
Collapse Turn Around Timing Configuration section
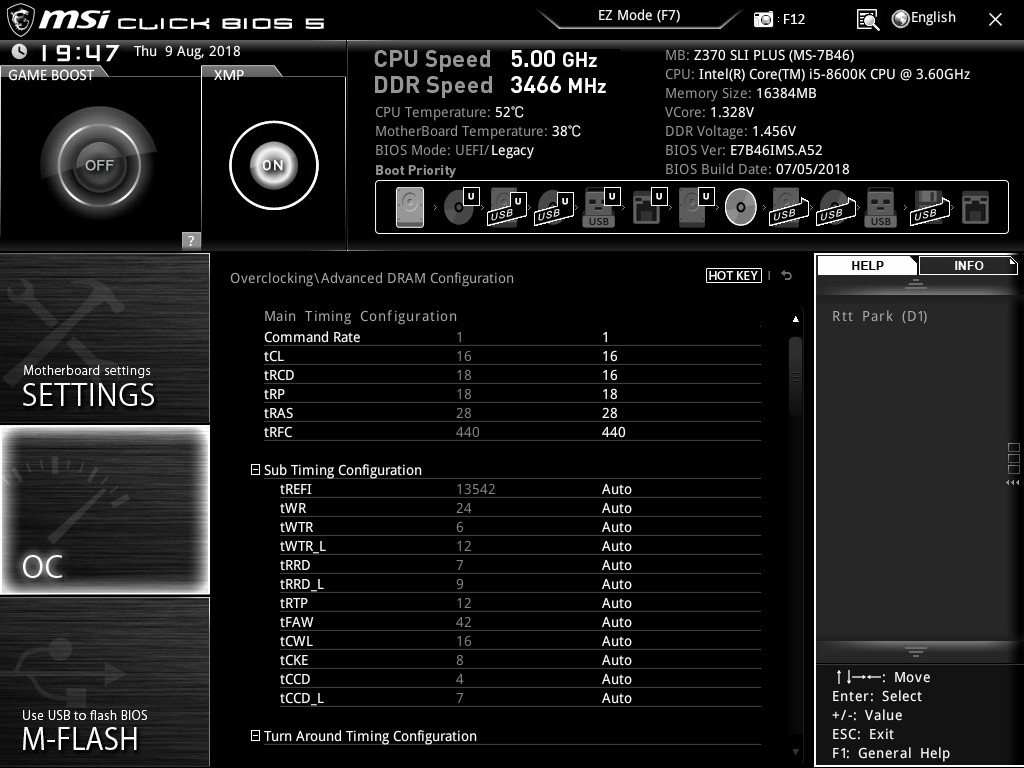(255, 735)
